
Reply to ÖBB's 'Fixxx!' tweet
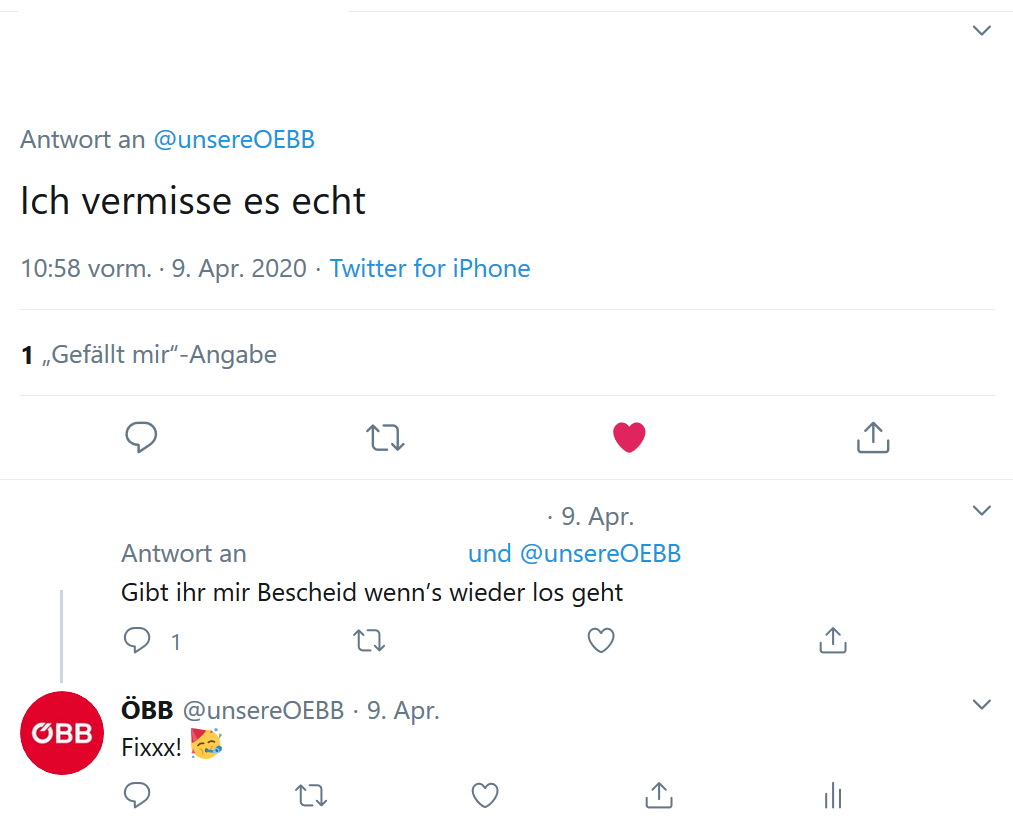coord(137,795)
